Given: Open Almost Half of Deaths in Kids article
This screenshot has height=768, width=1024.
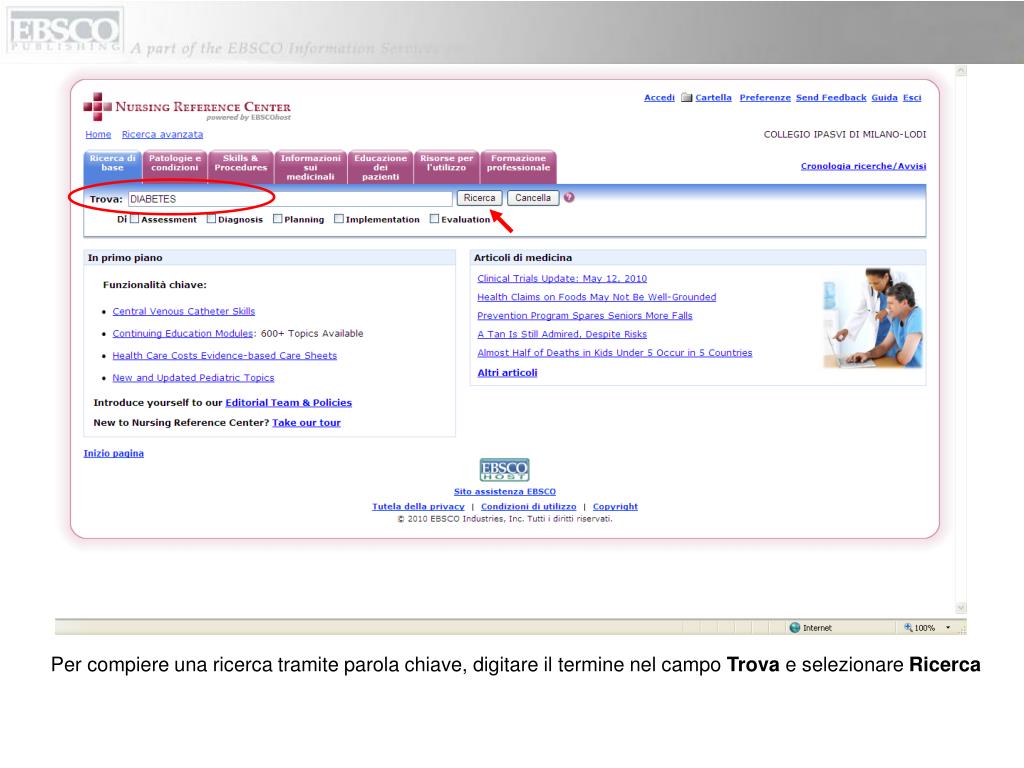Looking at the screenshot, I should [615, 353].
